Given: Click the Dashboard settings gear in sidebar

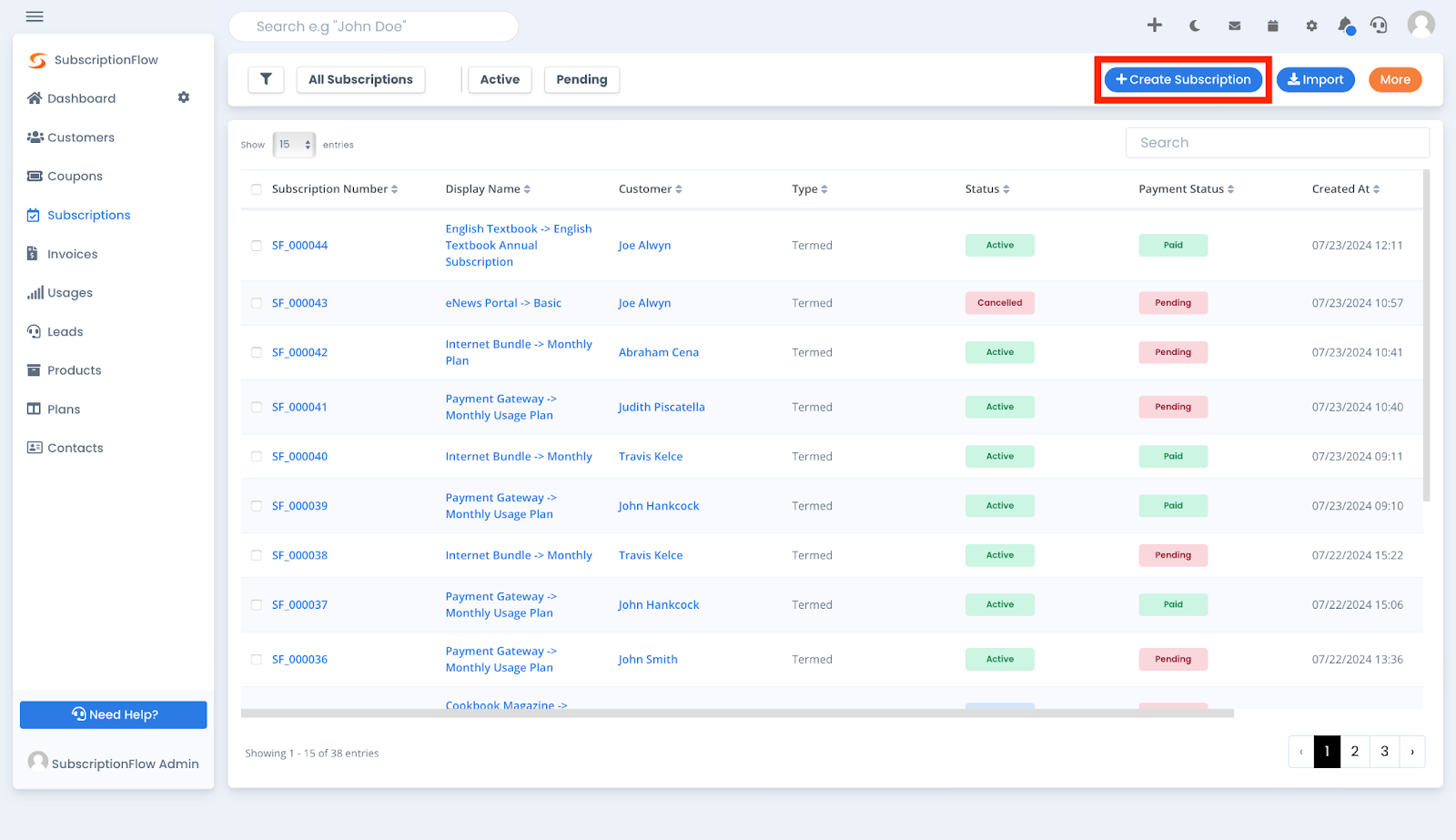Looking at the screenshot, I should click(x=184, y=97).
